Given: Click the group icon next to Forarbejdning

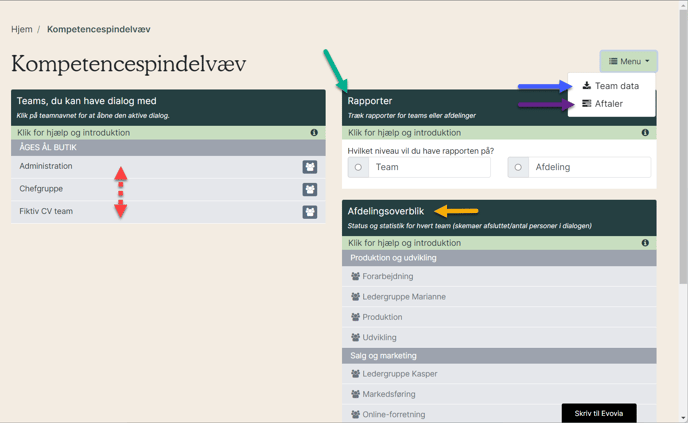Looking at the screenshot, I should tap(355, 277).
